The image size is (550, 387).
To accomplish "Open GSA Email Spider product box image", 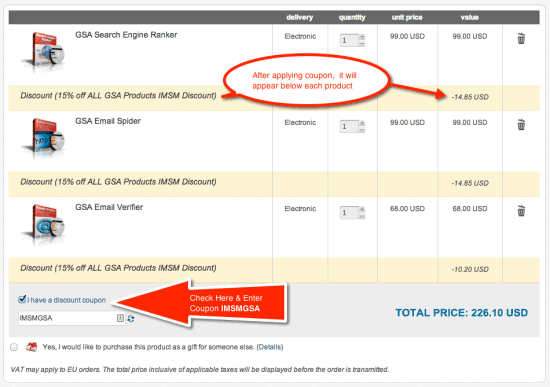I will [x=44, y=138].
